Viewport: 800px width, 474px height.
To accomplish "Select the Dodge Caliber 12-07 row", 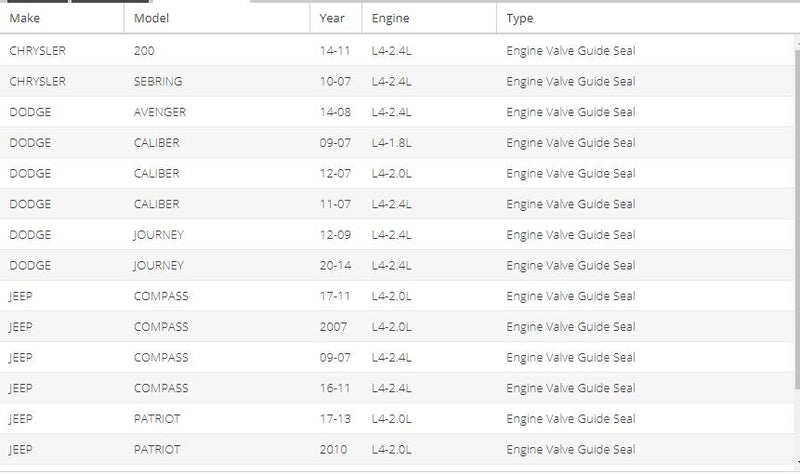I will [397, 173].
